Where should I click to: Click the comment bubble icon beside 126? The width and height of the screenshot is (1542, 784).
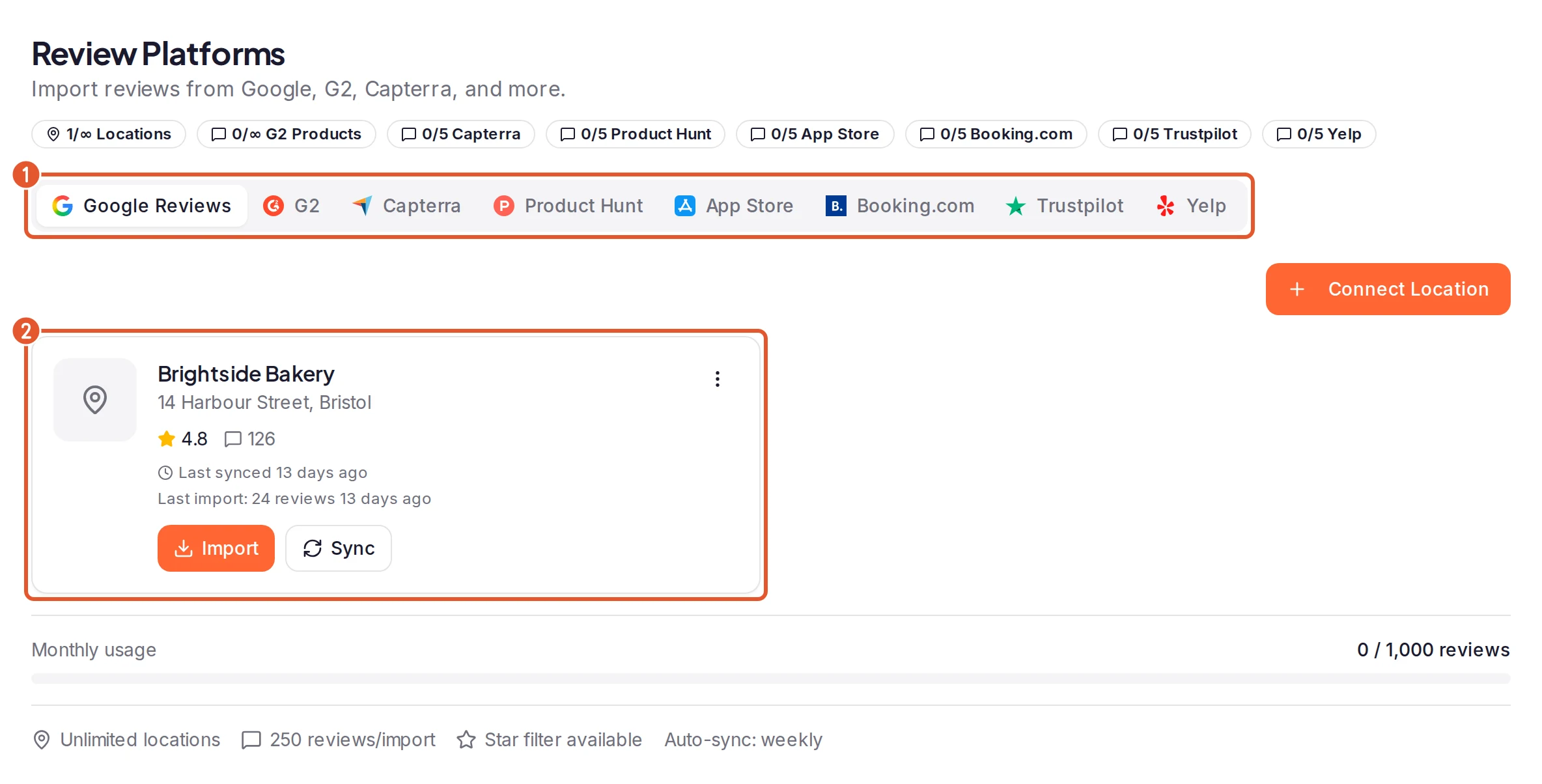tap(233, 439)
